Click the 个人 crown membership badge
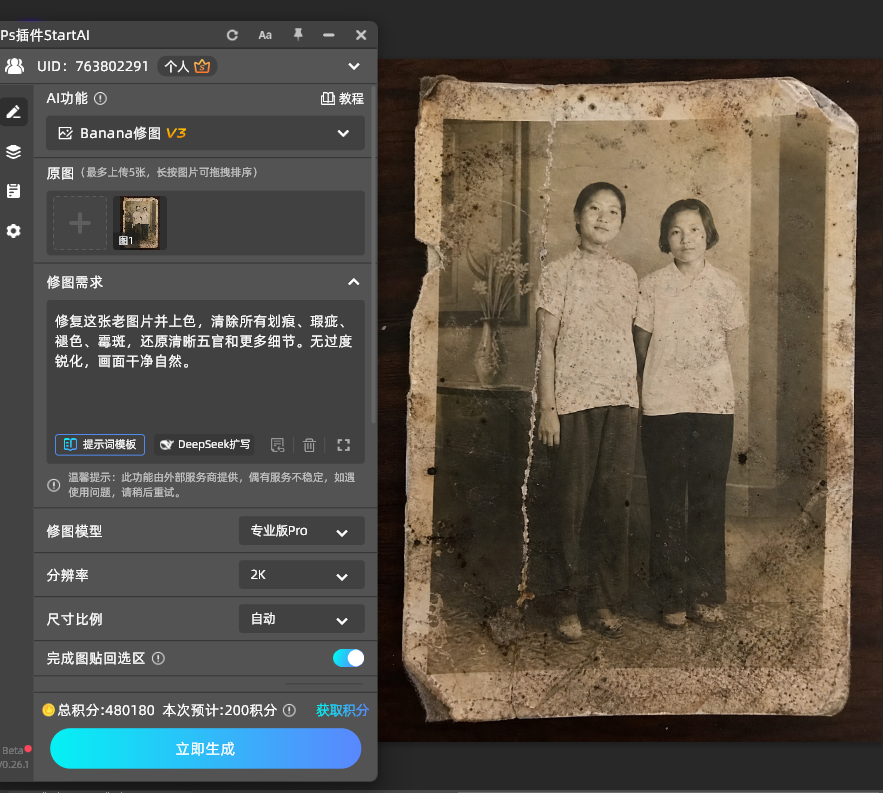This screenshot has width=883, height=793. (187, 66)
